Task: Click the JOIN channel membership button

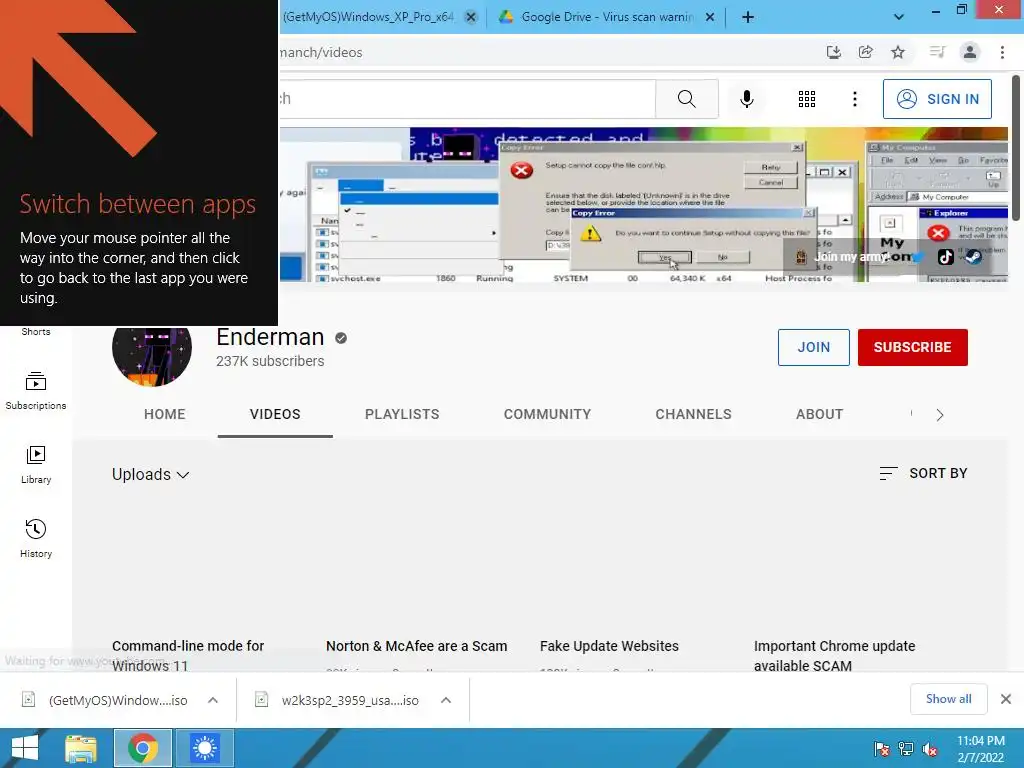Action: tap(813, 347)
